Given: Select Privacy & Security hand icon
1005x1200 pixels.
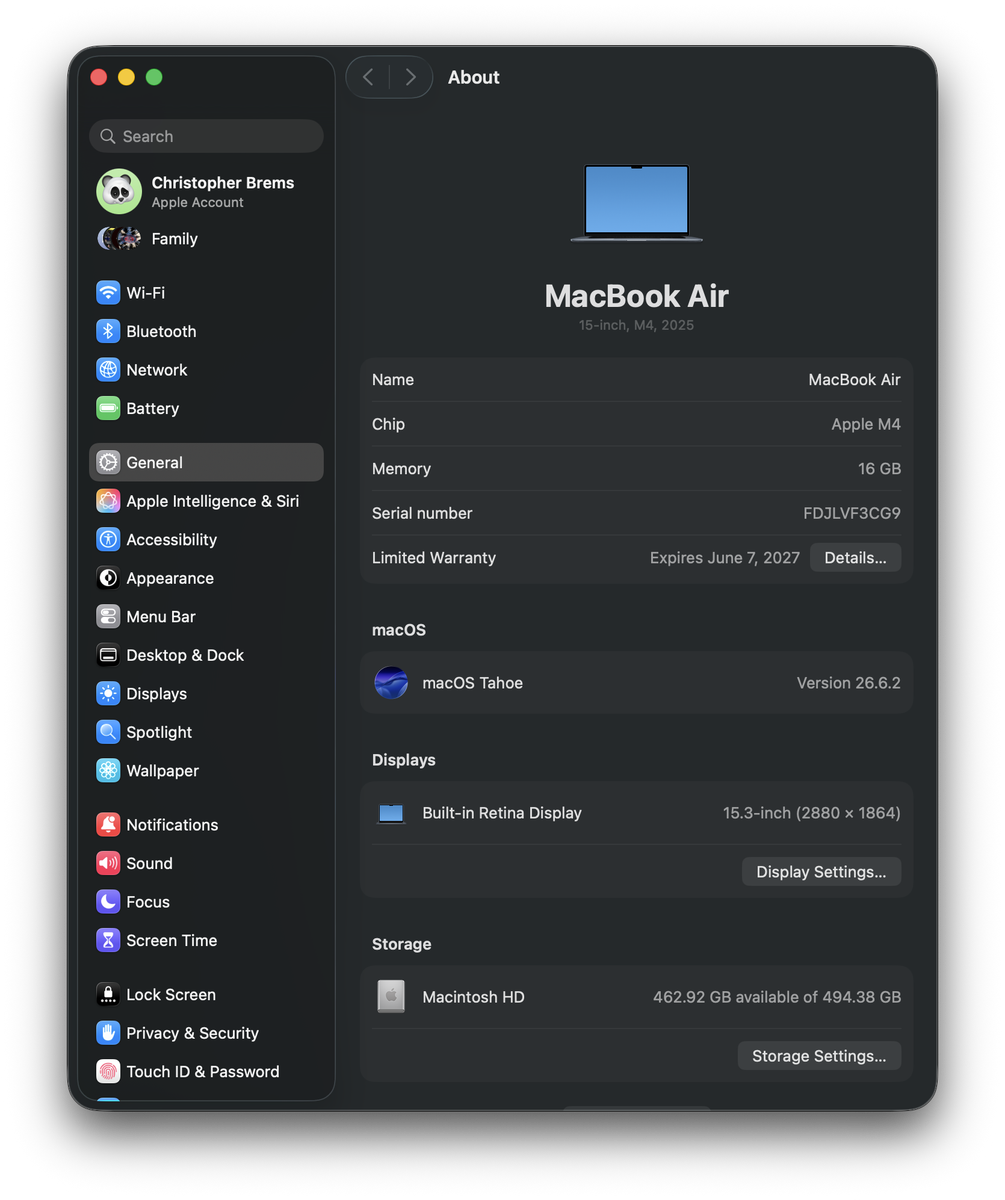Looking at the screenshot, I should [108, 1033].
